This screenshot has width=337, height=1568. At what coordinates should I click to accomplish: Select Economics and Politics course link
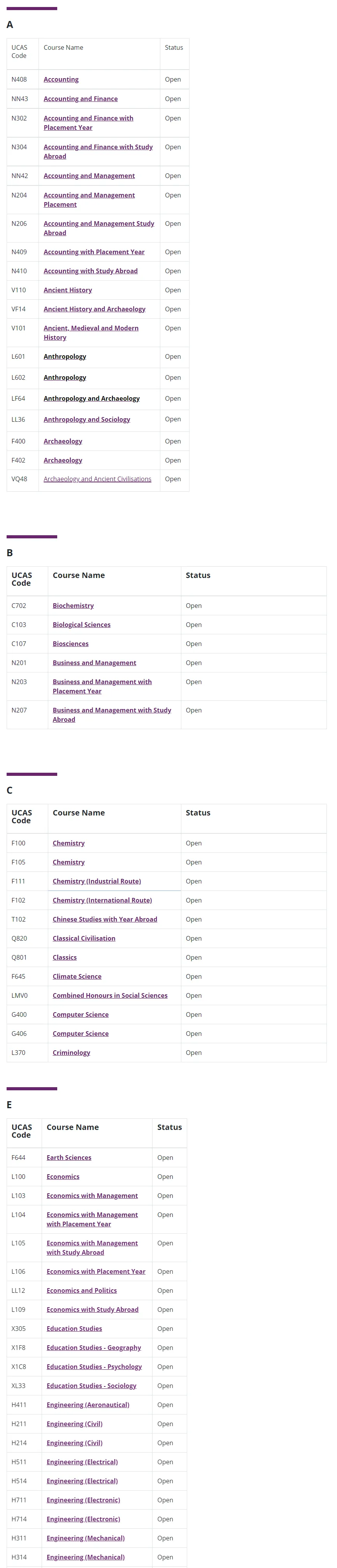(x=82, y=1290)
